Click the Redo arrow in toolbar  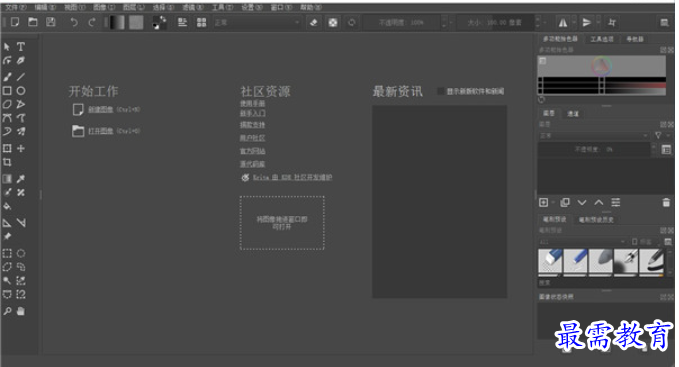pyautogui.click(x=92, y=22)
